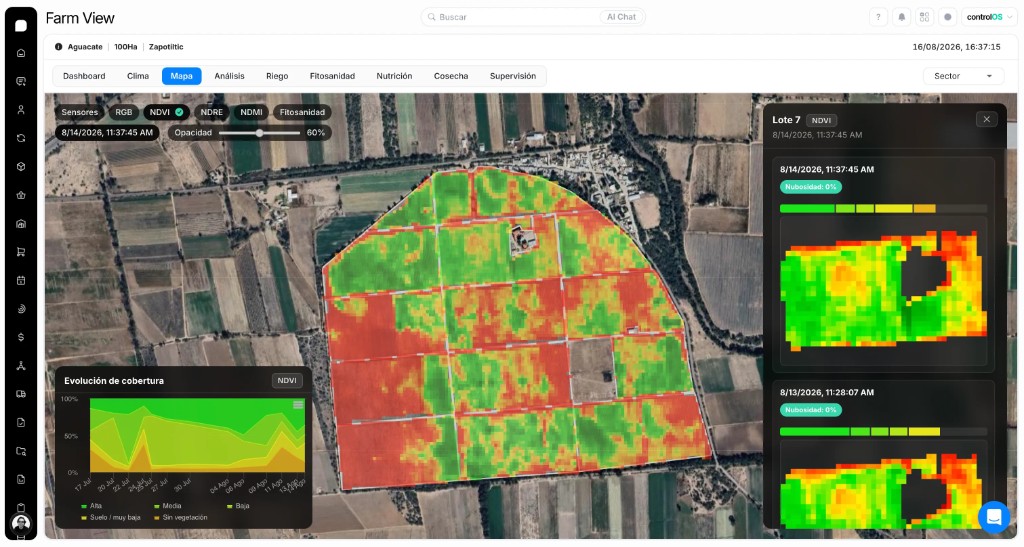1024x547 pixels.
Task: Click the controlOS logo at sidebar top
Action: coord(21,25)
